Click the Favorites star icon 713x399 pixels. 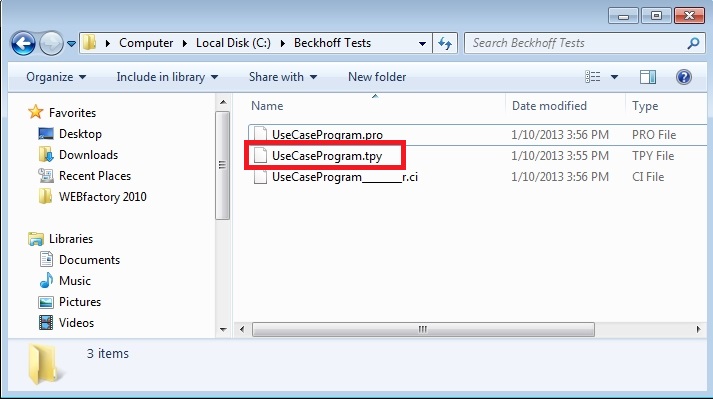pos(35,112)
